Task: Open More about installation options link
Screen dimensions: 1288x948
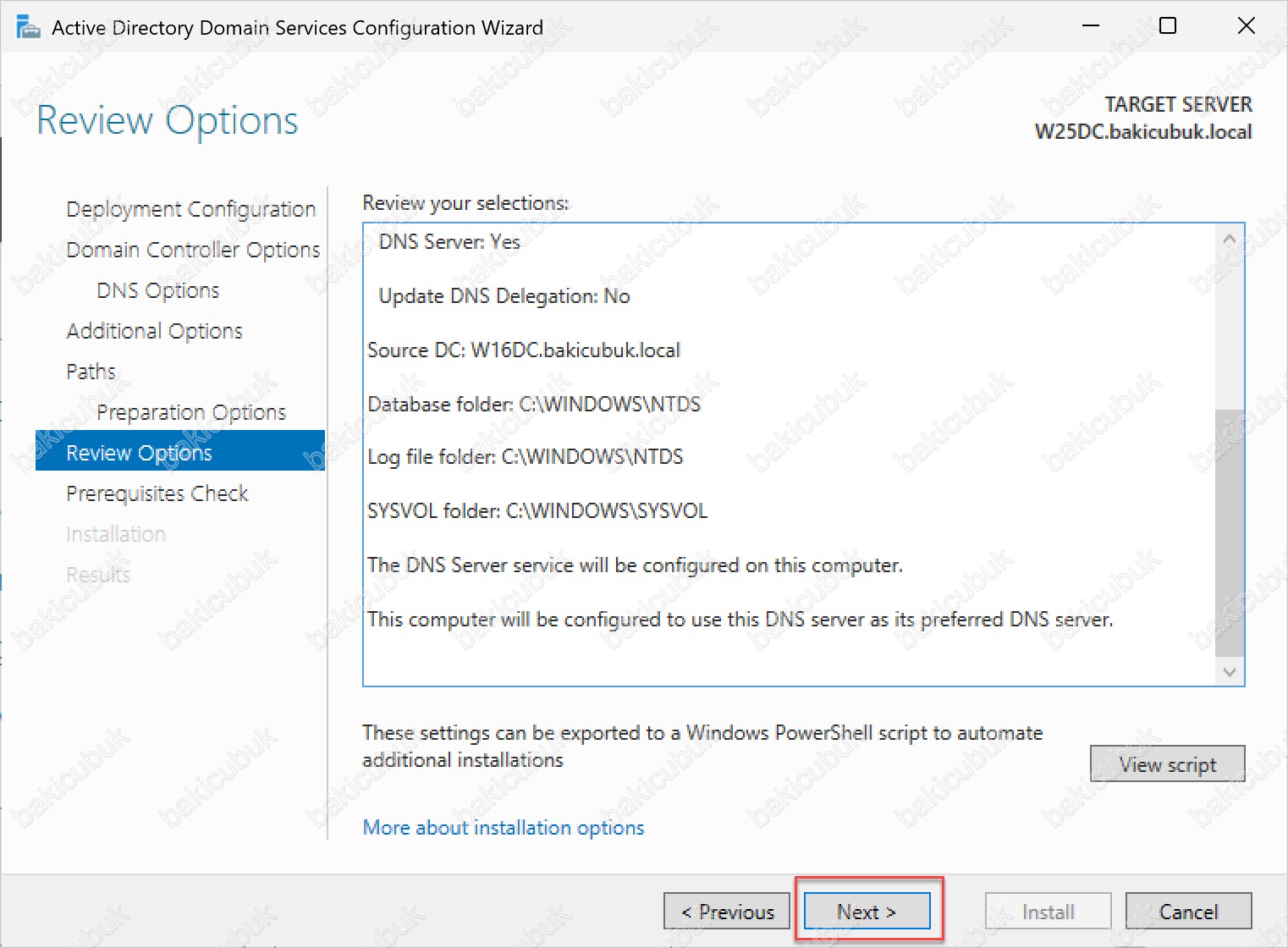Action: coord(504,828)
